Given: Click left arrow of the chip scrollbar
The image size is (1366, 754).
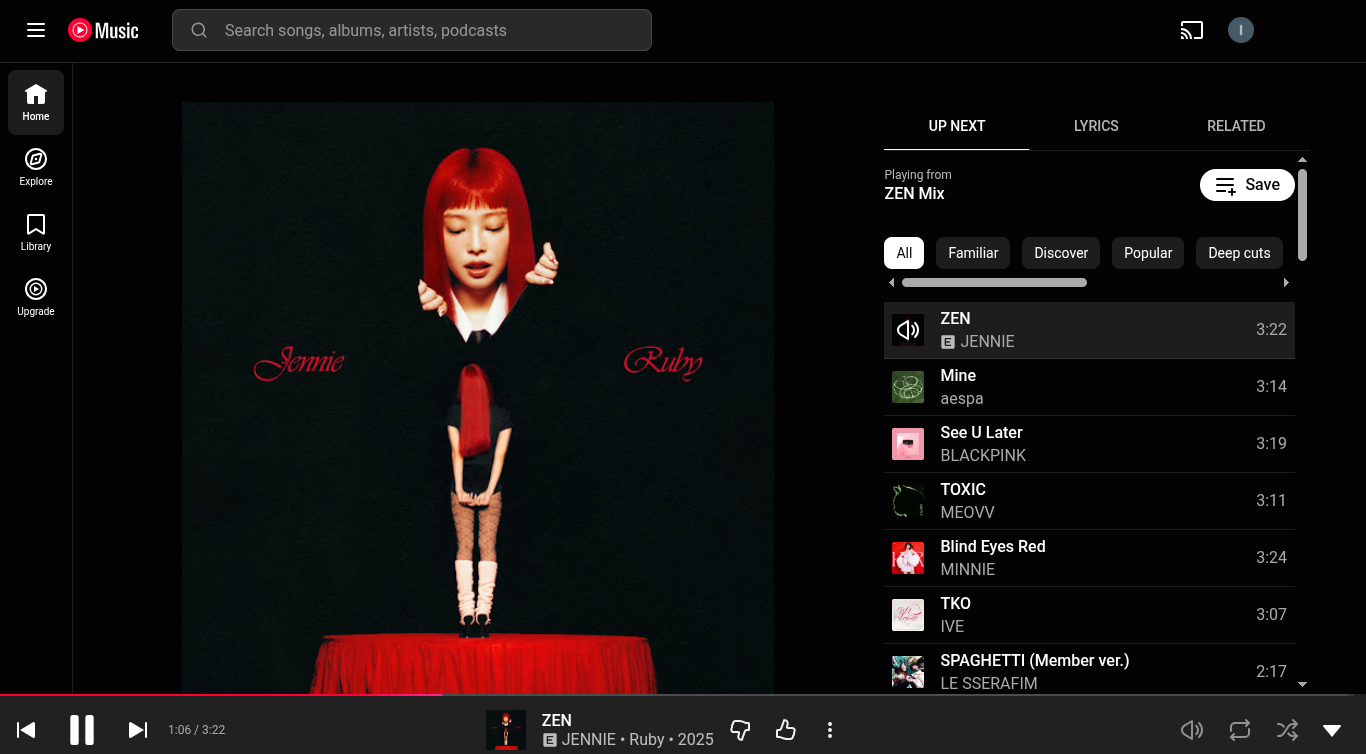Looking at the screenshot, I should pyautogui.click(x=891, y=283).
